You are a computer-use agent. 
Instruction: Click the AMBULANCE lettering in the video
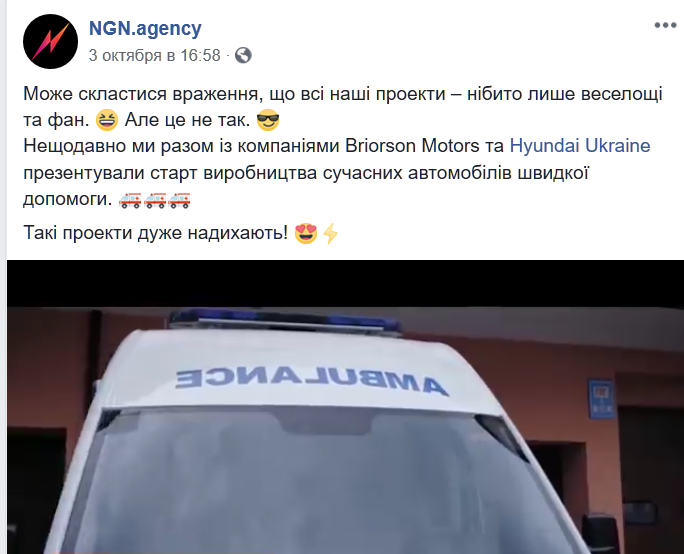click(312, 378)
